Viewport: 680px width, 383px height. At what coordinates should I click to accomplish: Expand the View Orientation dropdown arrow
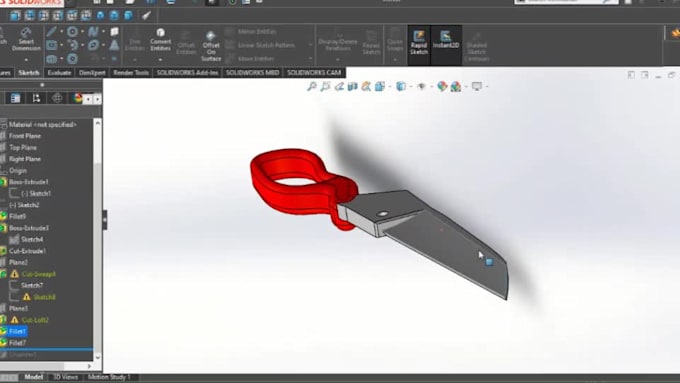click(x=389, y=87)
